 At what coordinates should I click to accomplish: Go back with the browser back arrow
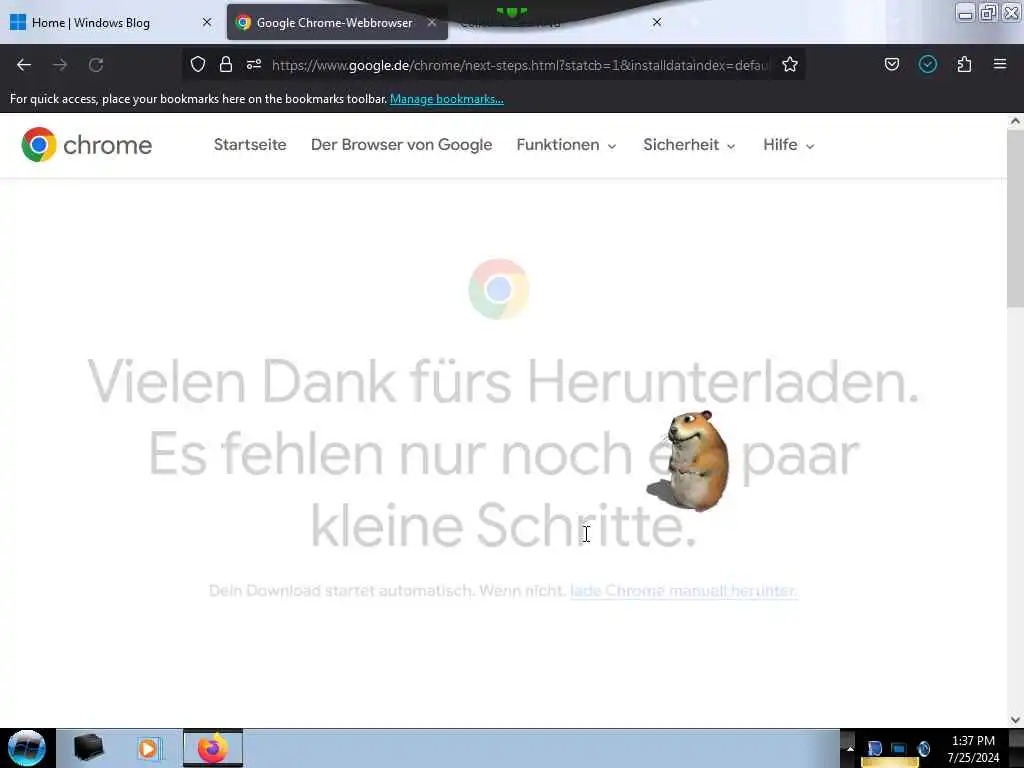tap(24, 65)
